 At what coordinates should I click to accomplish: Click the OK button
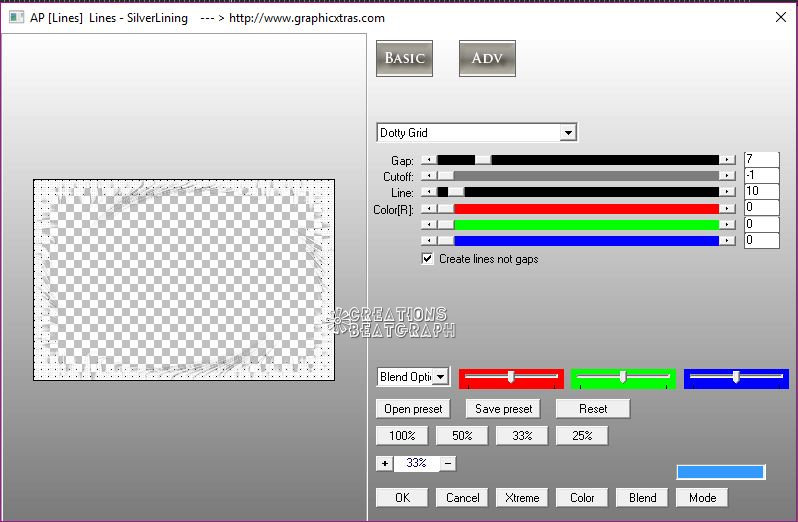(402, 498)
